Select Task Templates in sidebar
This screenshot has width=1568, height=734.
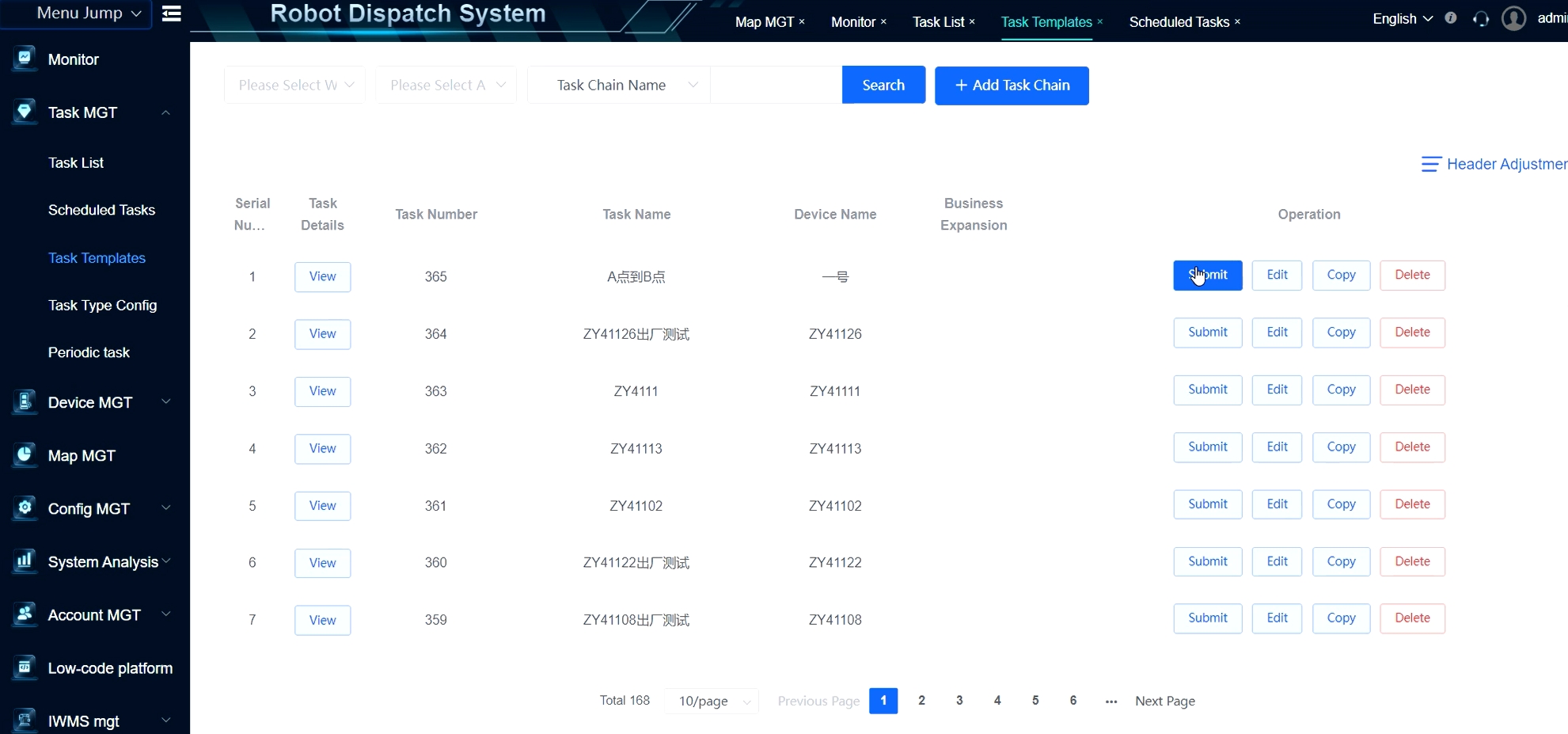[97, 257]
